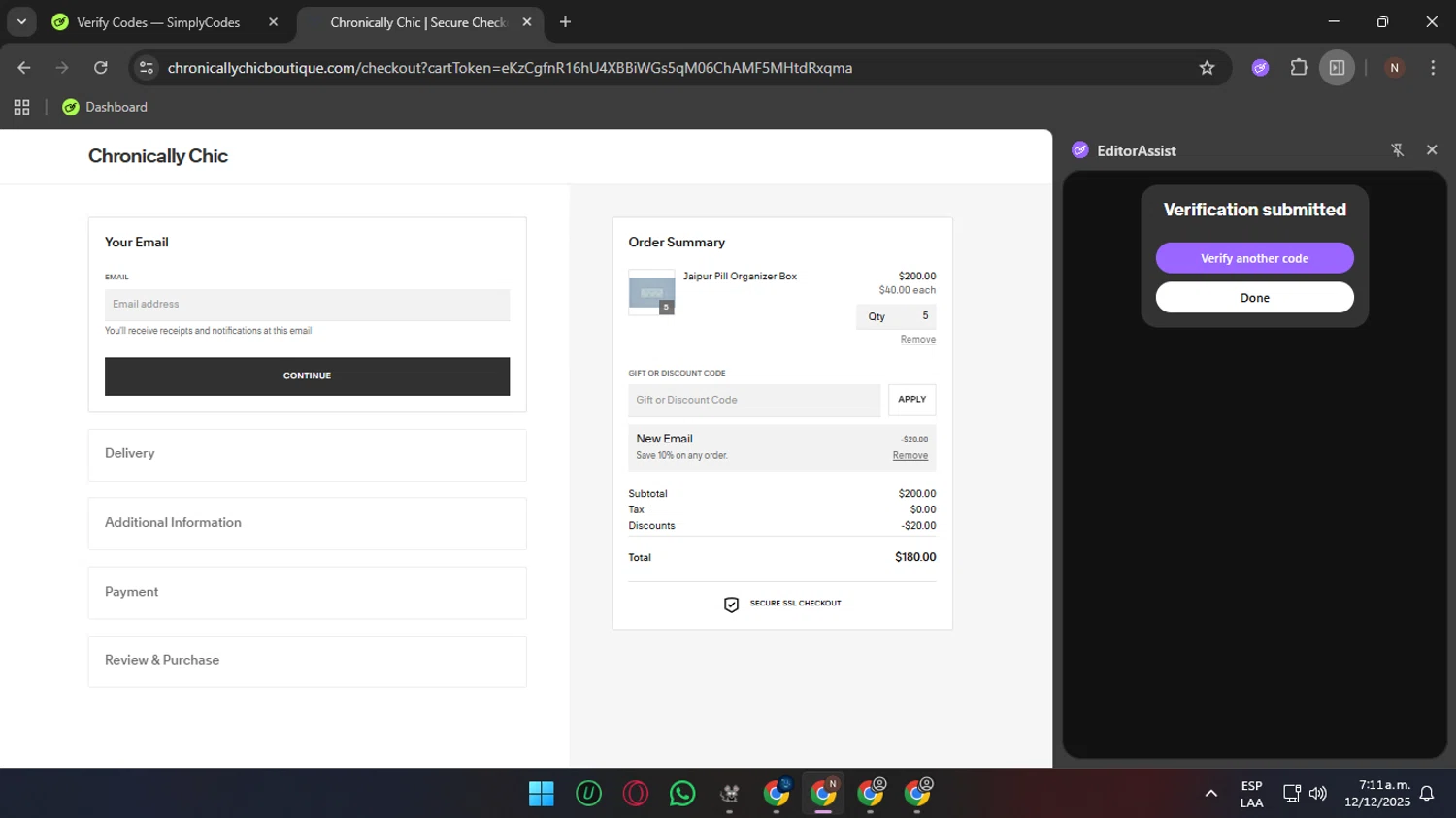Viewport: 1456px width, 818px height.
Task: Click the Discounts -$20.00 value
Action: [x=918, y=526]
